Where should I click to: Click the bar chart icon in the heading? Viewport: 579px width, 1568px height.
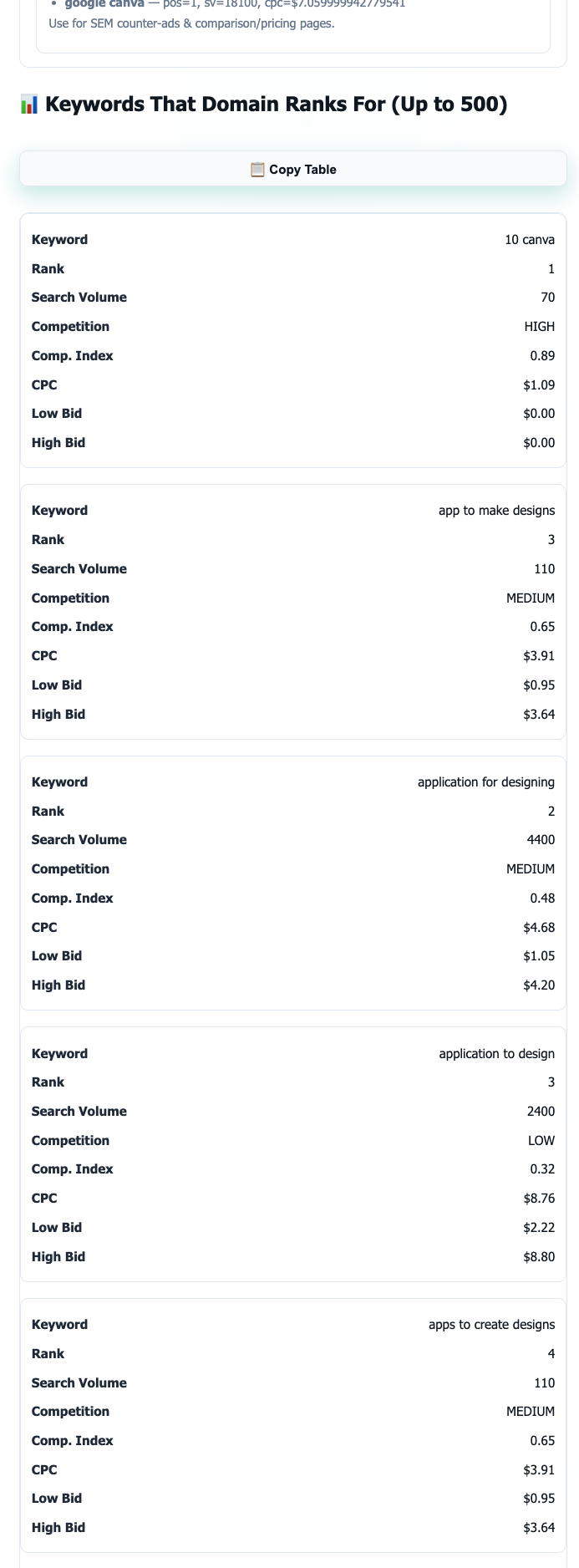[x=29, y=104]
